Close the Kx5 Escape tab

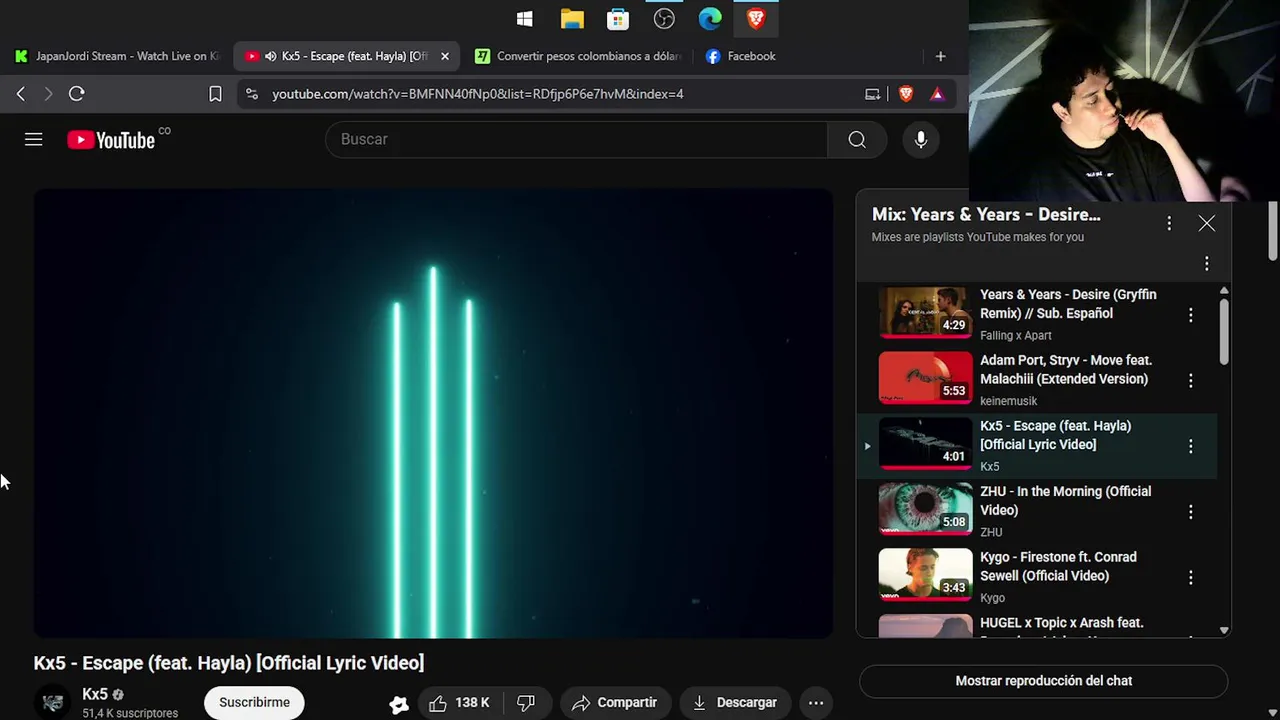pyautogui.click(x=445, y=57)
